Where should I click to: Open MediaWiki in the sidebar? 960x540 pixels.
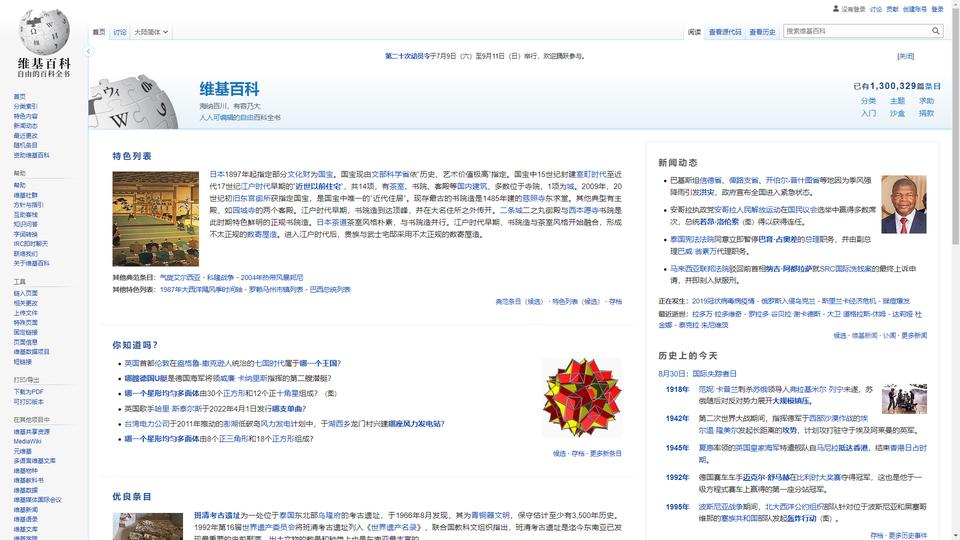[27, 441]
